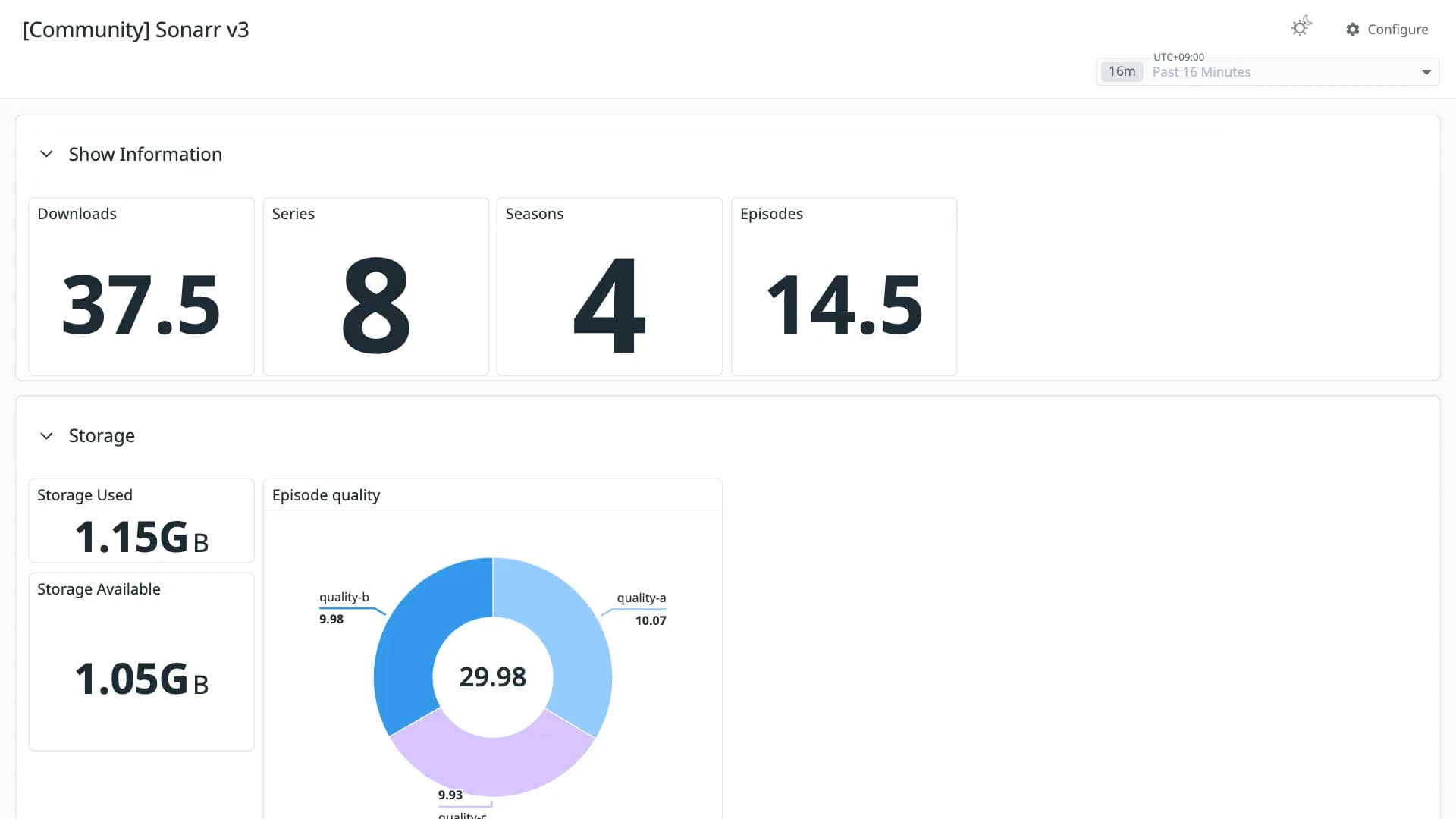Click the Show Information heading
The image size is (1456, 819).
pos(146,154)
